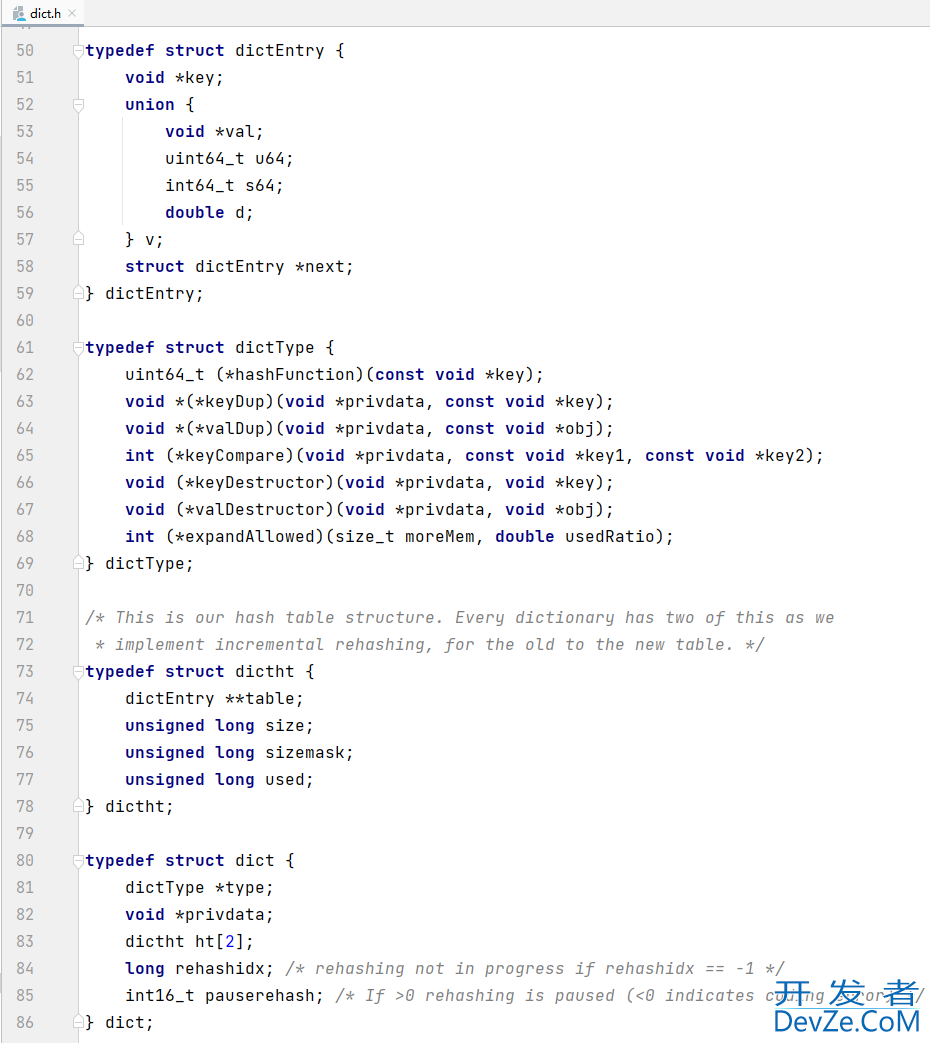Click the 'sizemask' field

pos(305,752)
